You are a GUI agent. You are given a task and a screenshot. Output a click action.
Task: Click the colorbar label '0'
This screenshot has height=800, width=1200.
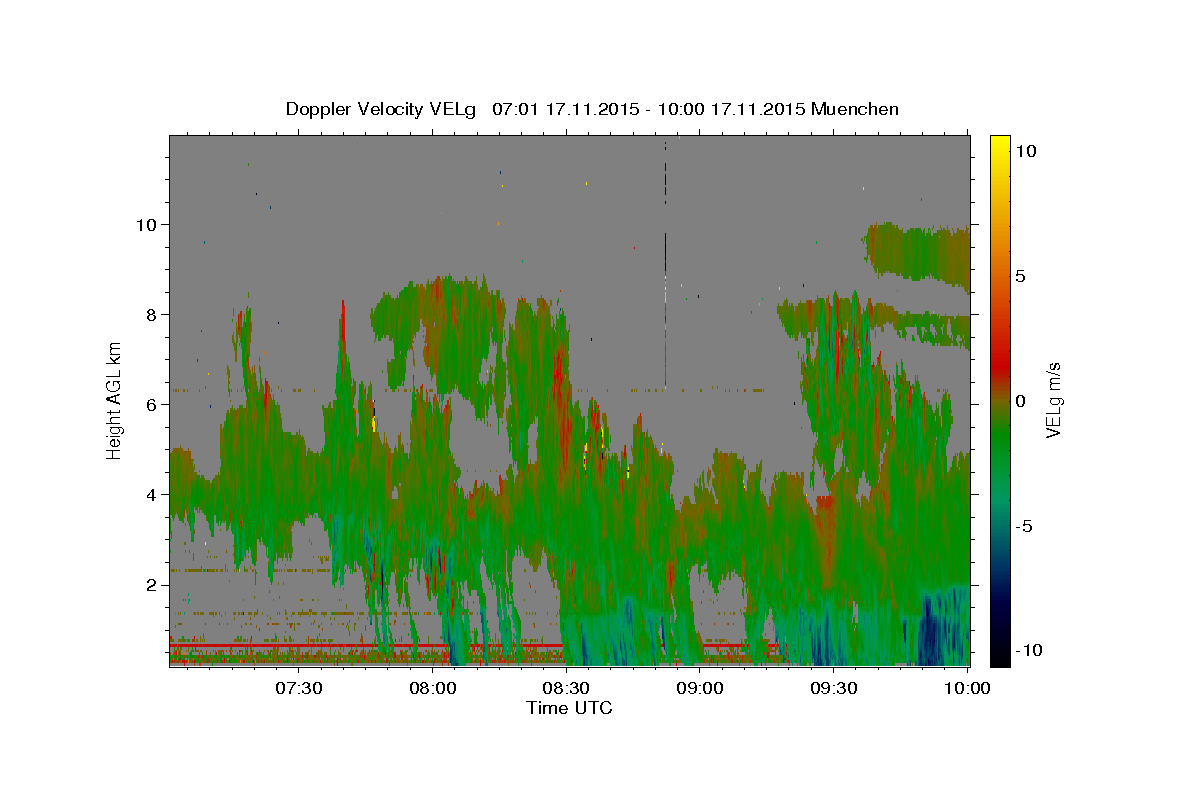pyautogui.click(x=1020, y=401)
